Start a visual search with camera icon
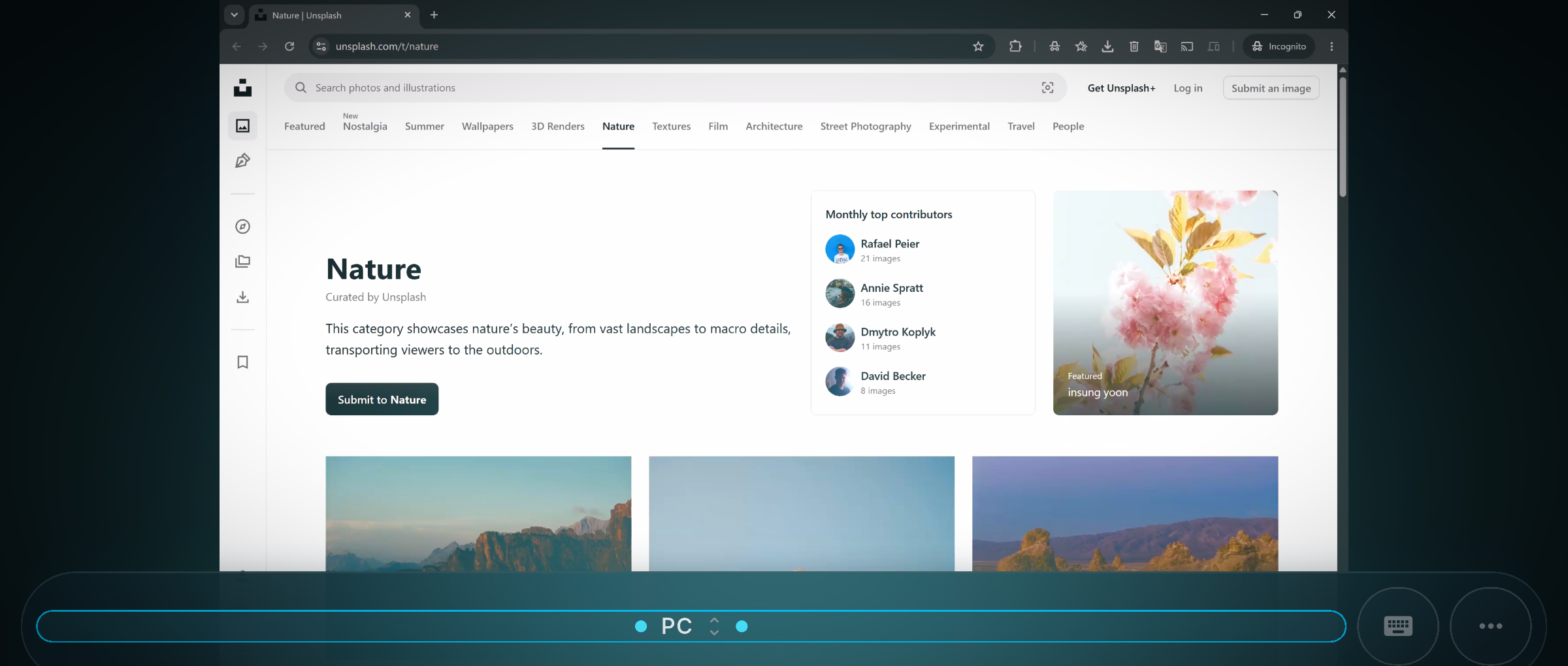 tap(1047, 87)
